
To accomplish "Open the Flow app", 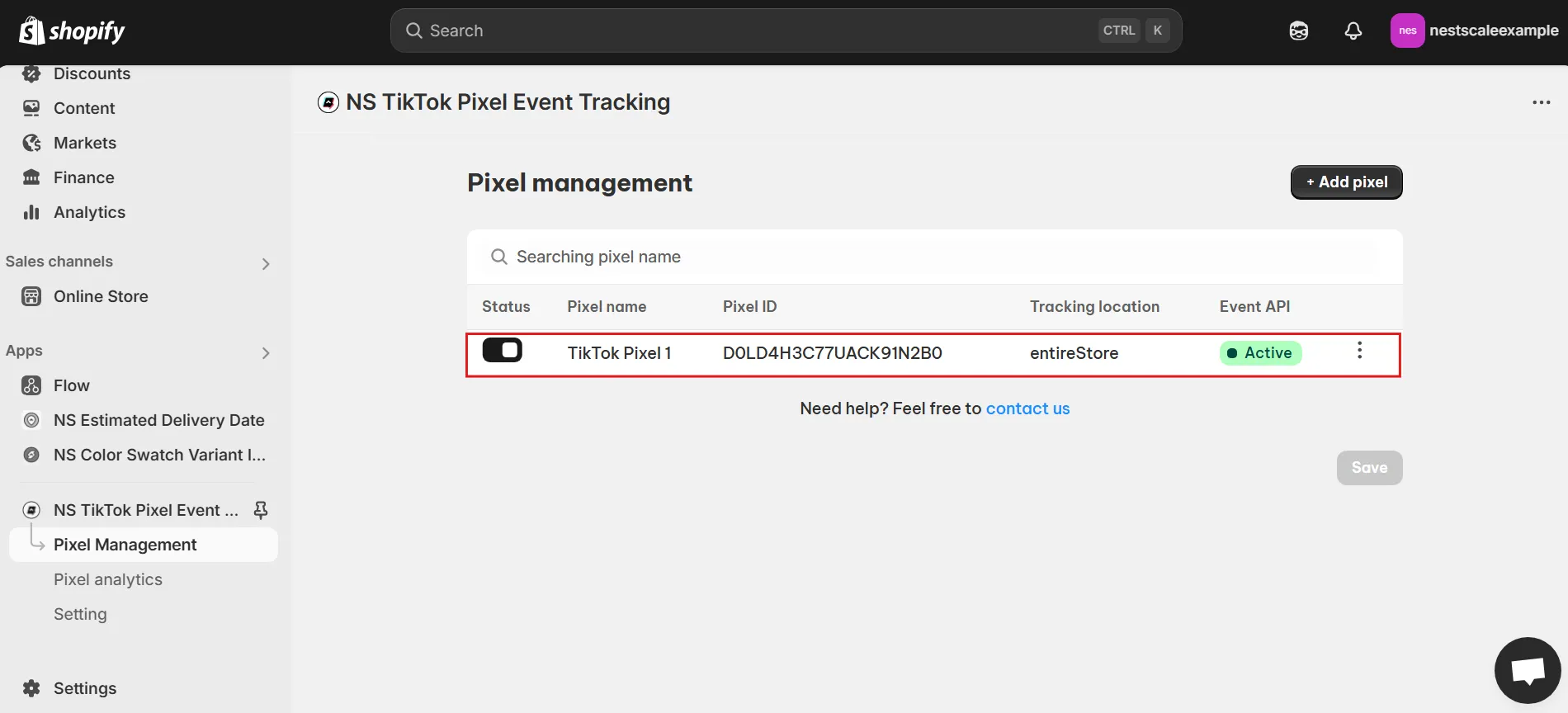I will coord(72,385).
